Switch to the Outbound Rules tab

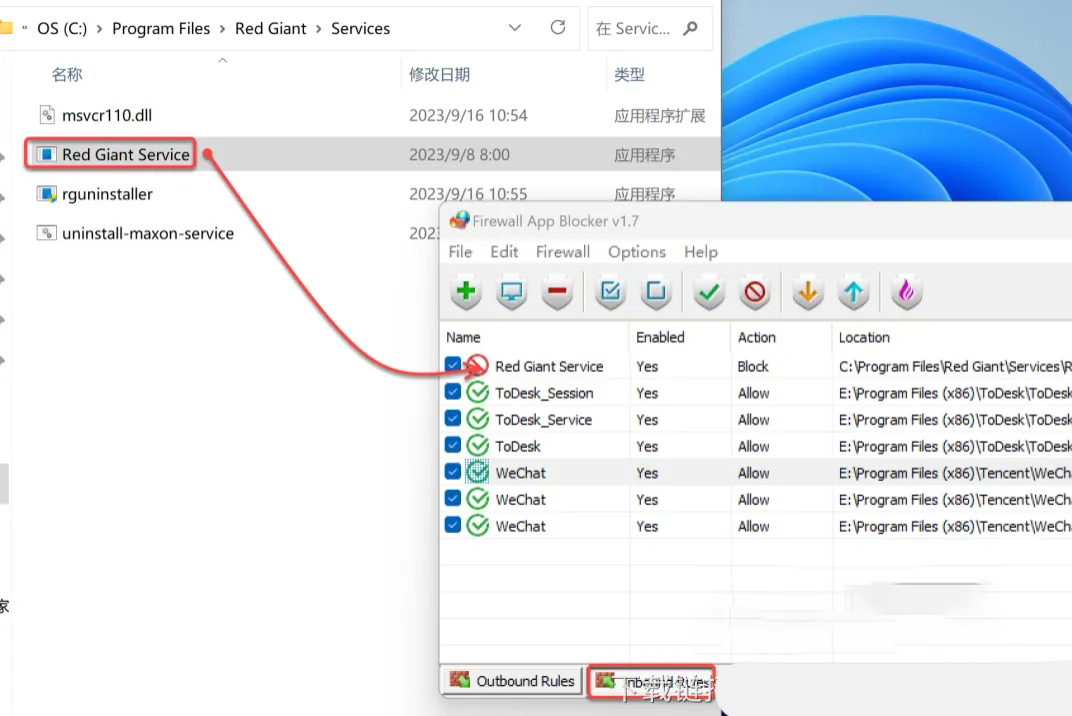tap(511, 681)
